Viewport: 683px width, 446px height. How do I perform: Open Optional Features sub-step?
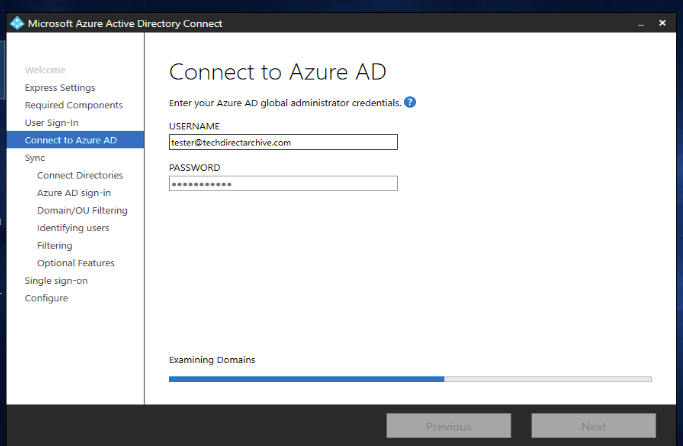click(x=75, y=263)
